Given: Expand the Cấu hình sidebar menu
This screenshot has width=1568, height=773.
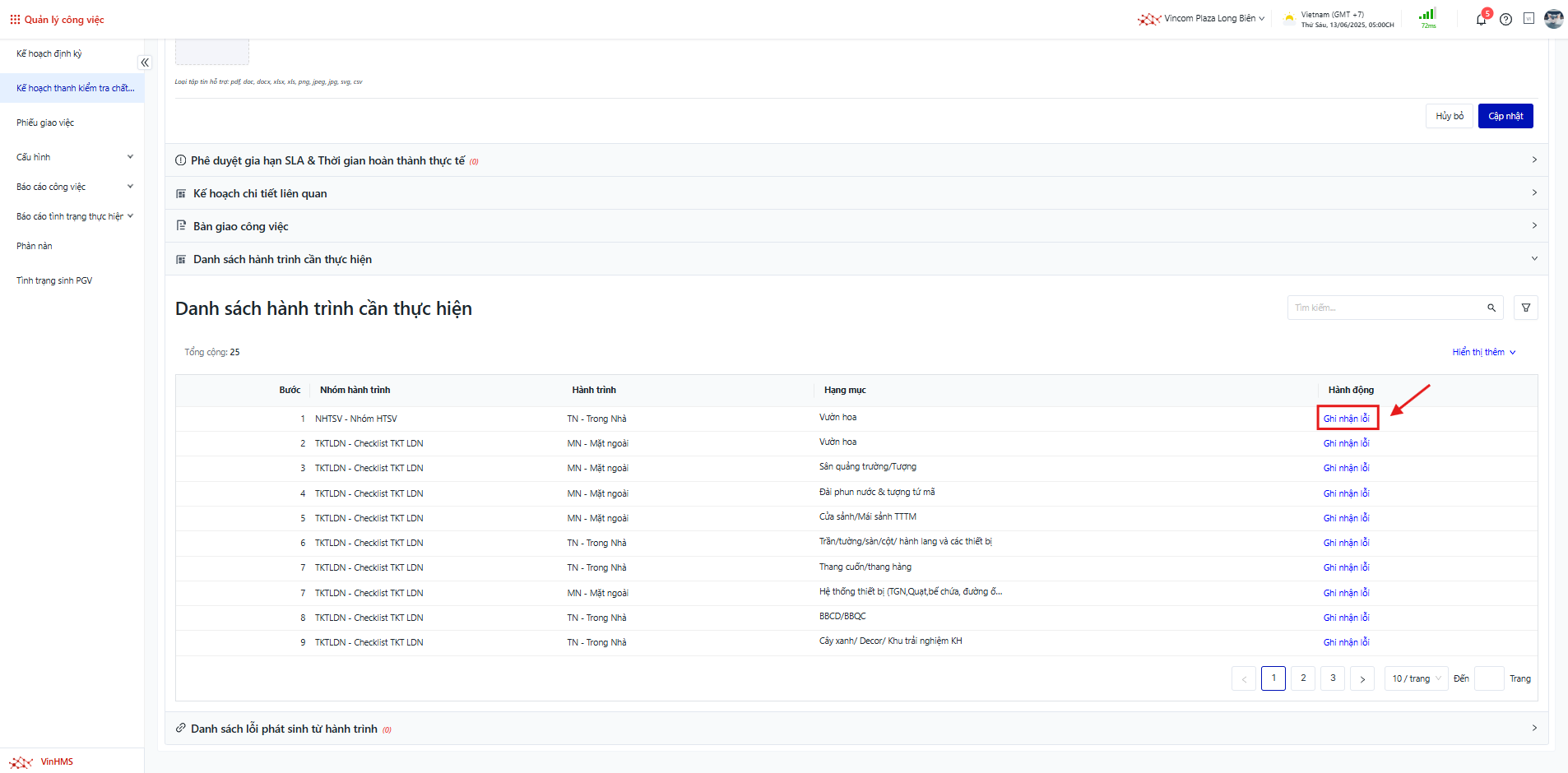Looking at the screenshot, I should point(72,157).
